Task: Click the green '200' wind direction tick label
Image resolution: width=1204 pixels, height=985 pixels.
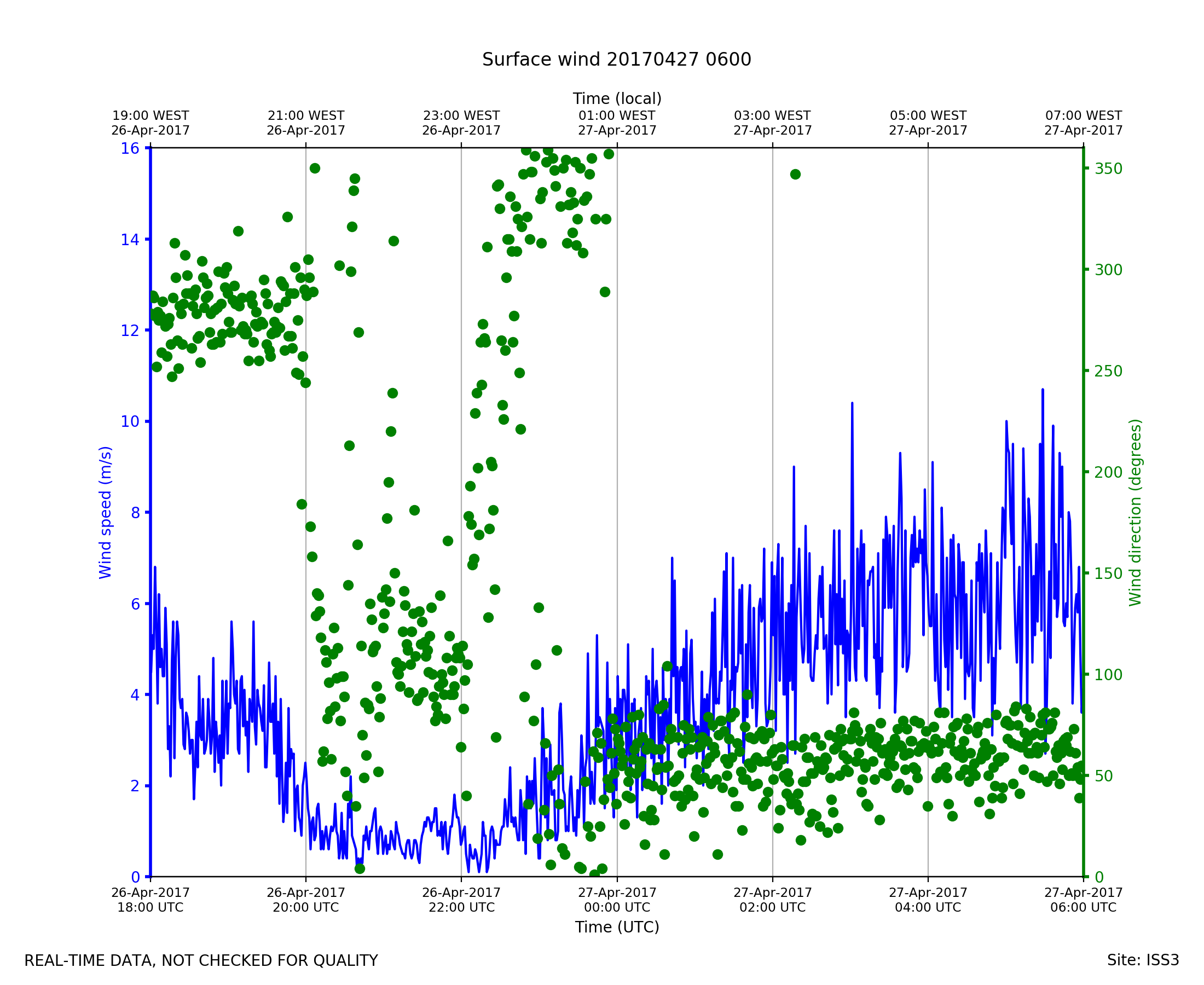Action: (x=1108, y=472)
